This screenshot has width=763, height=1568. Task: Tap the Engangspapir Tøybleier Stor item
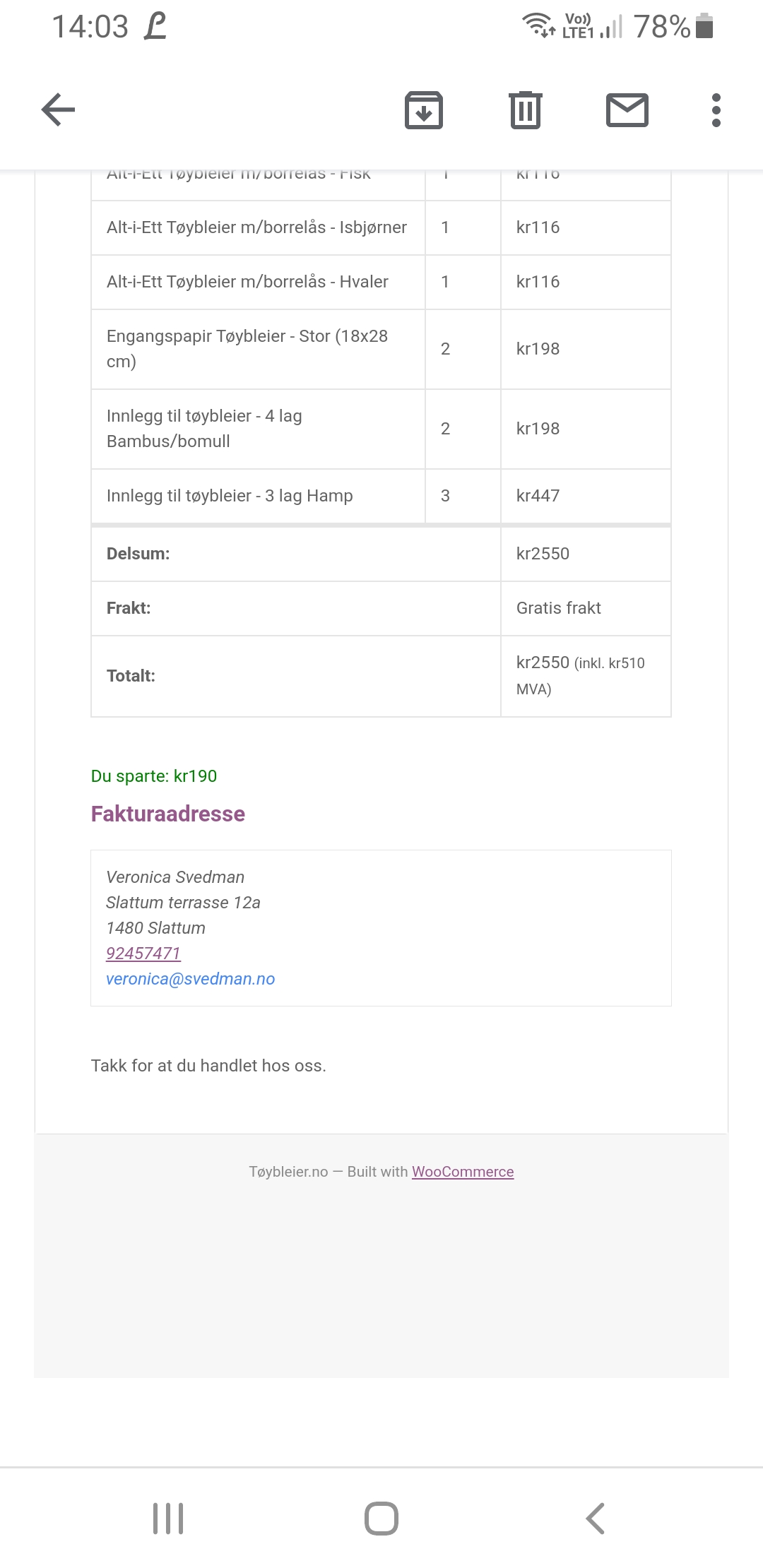pyautogui.click(x=258, y=349)
